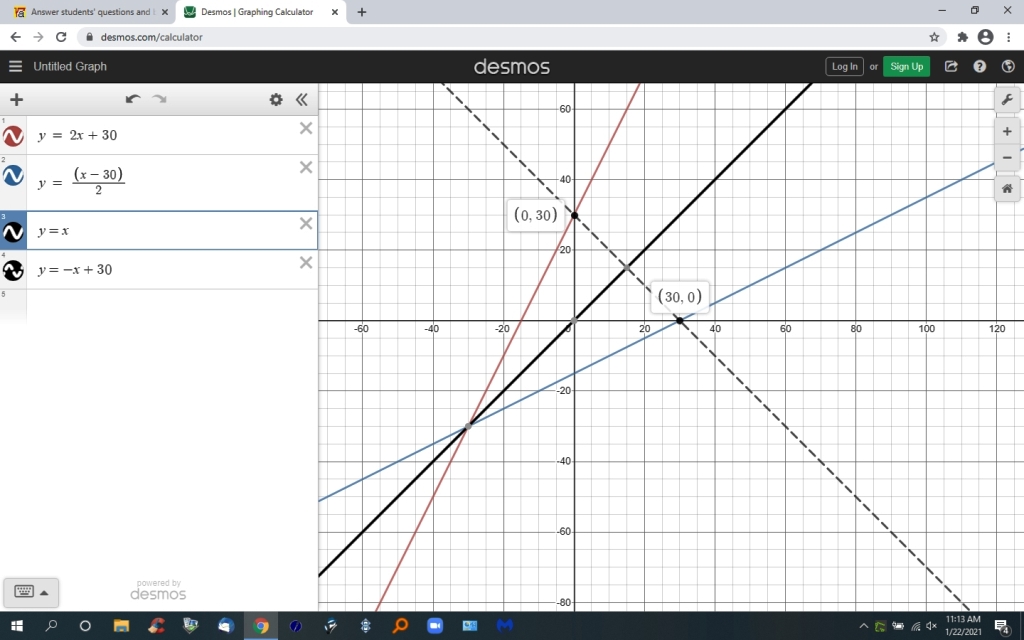Click the address bar URL
The width and height of the screenshot is (1024, 640).
(x=152, y=37)
